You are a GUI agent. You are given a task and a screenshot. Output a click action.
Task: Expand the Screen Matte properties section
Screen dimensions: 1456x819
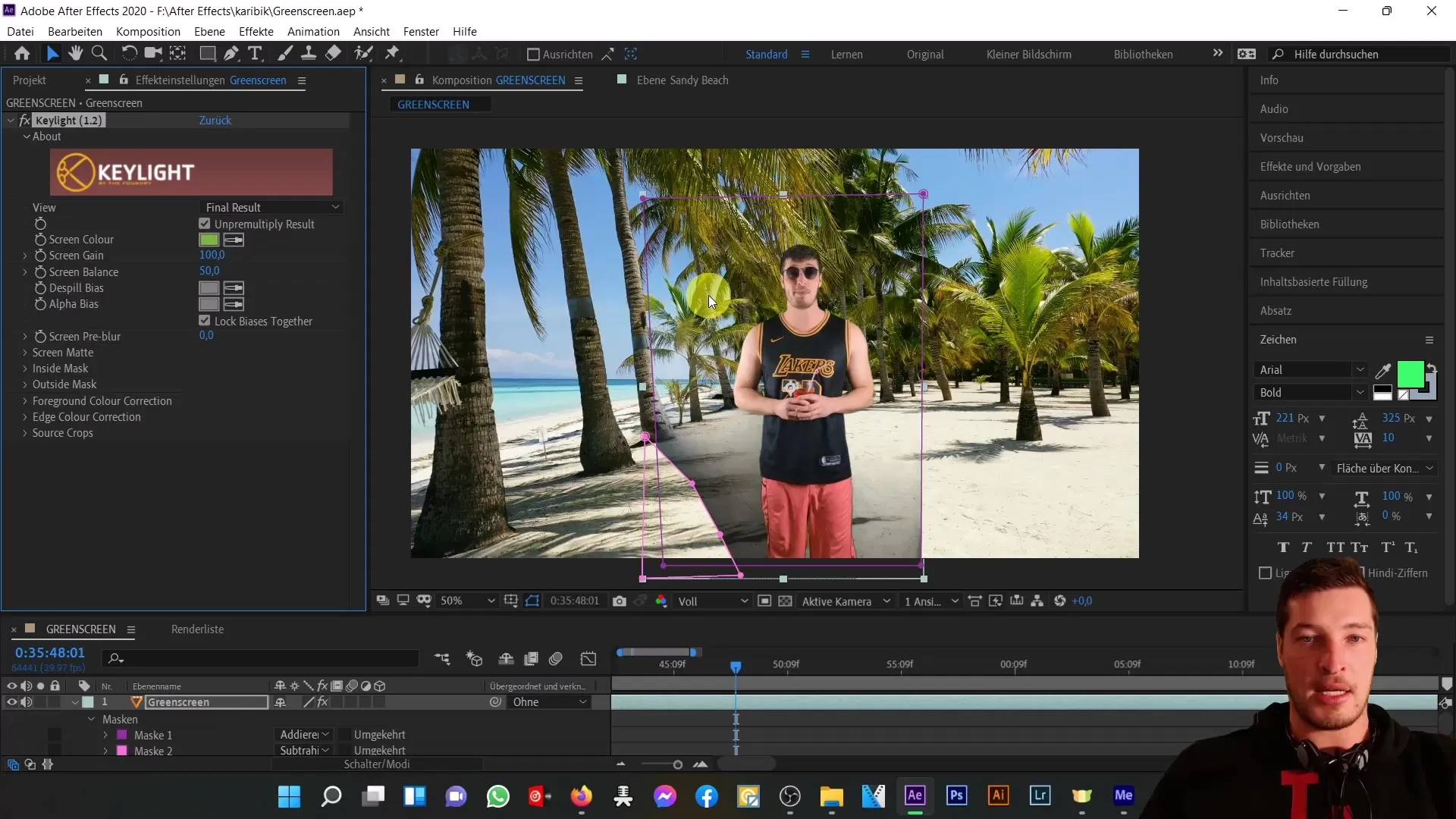[x=25, y=352]
